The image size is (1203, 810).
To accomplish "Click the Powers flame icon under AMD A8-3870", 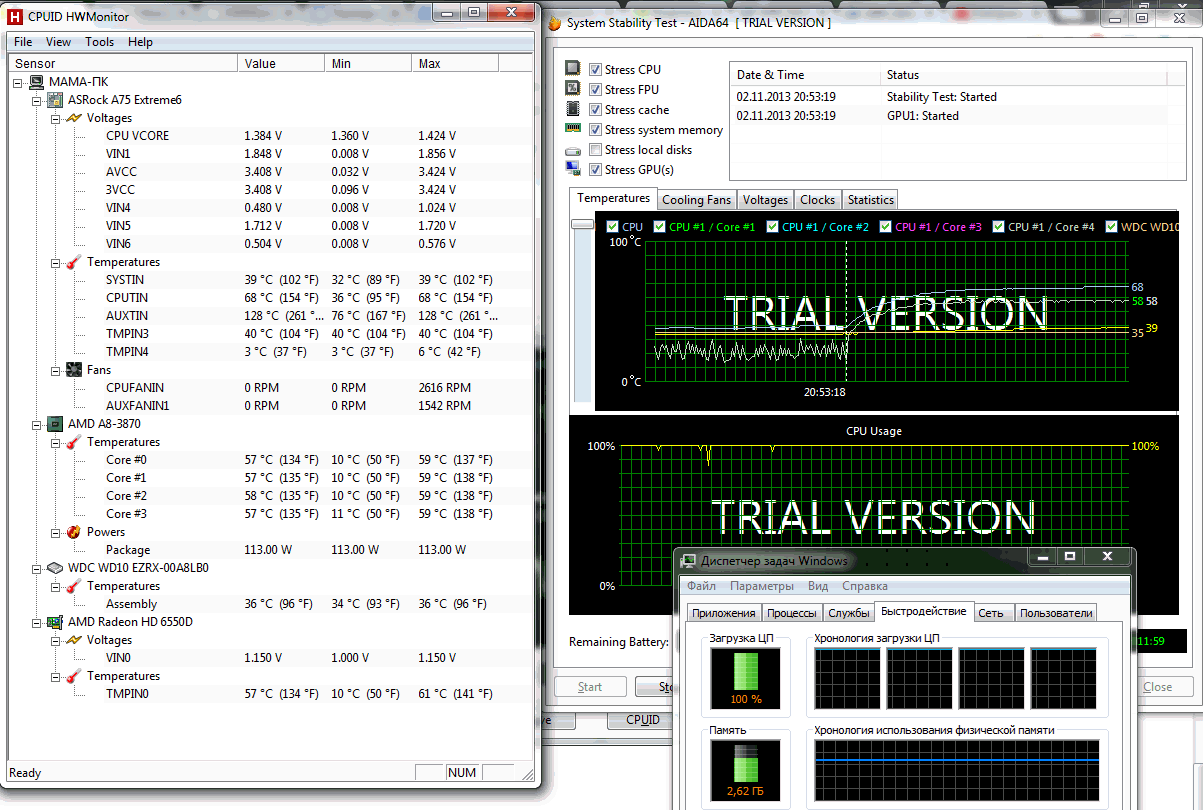I will click(x=74, y=532).
